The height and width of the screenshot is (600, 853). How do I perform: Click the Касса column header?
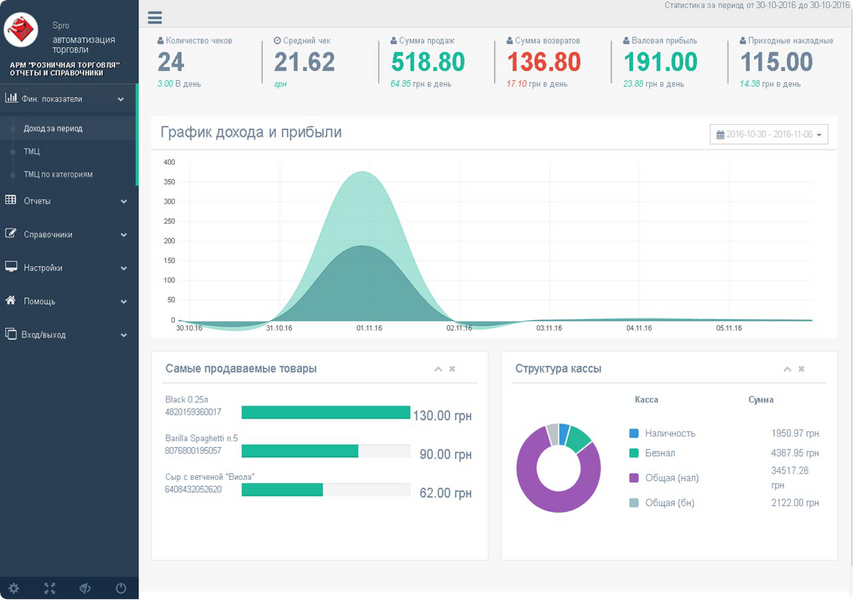pyautogui.click(x=646, y=399)
